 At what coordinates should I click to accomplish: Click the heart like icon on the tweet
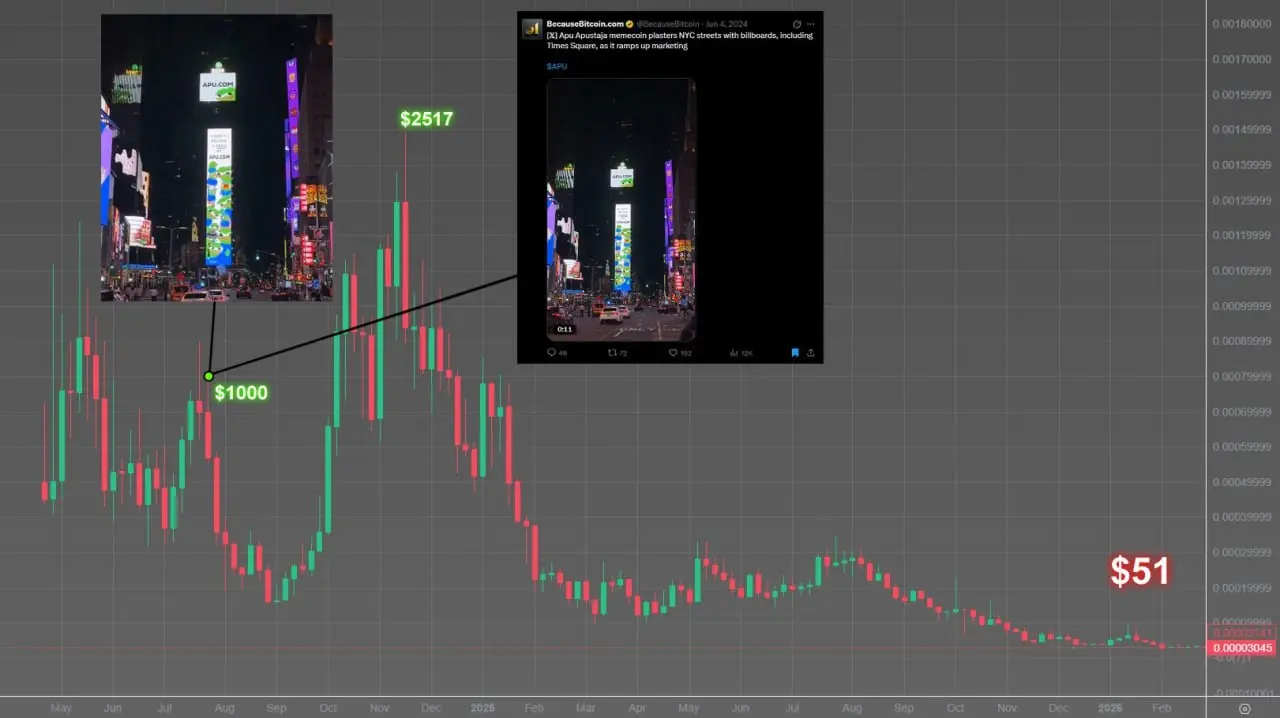[672, 352]
